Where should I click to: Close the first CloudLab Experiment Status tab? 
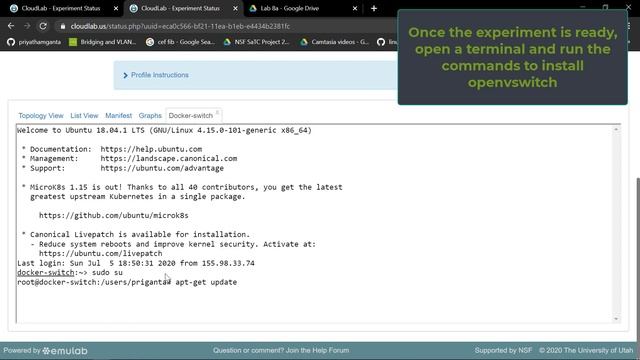tap(116, 8)
